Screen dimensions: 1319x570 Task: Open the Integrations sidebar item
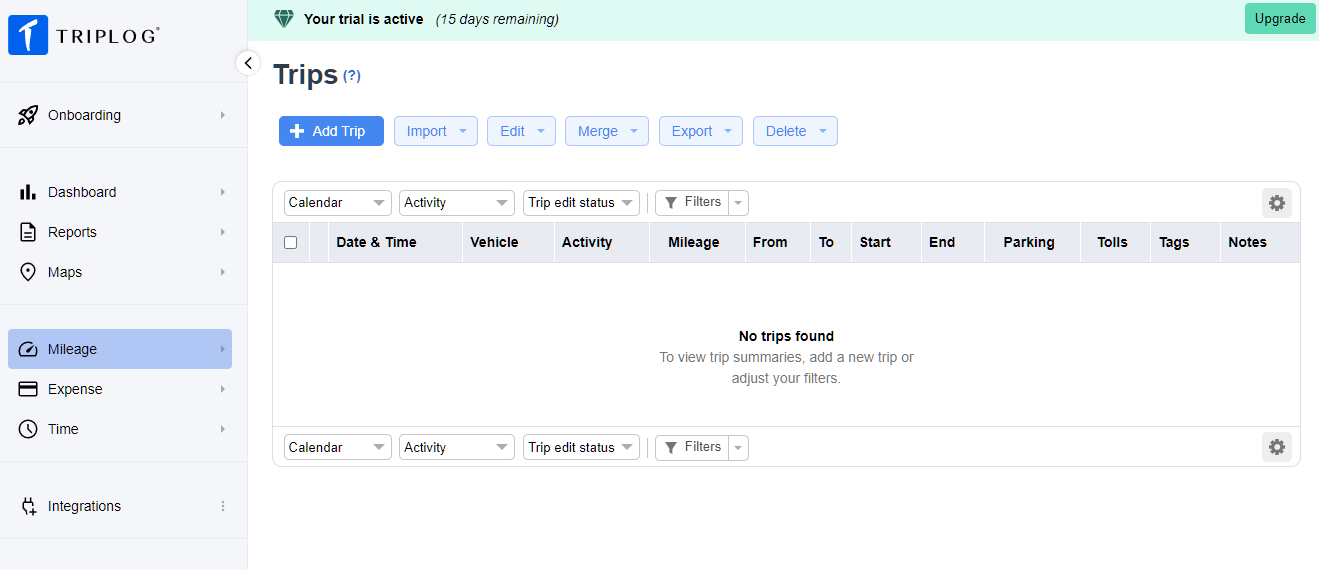(x=120, y=506)
